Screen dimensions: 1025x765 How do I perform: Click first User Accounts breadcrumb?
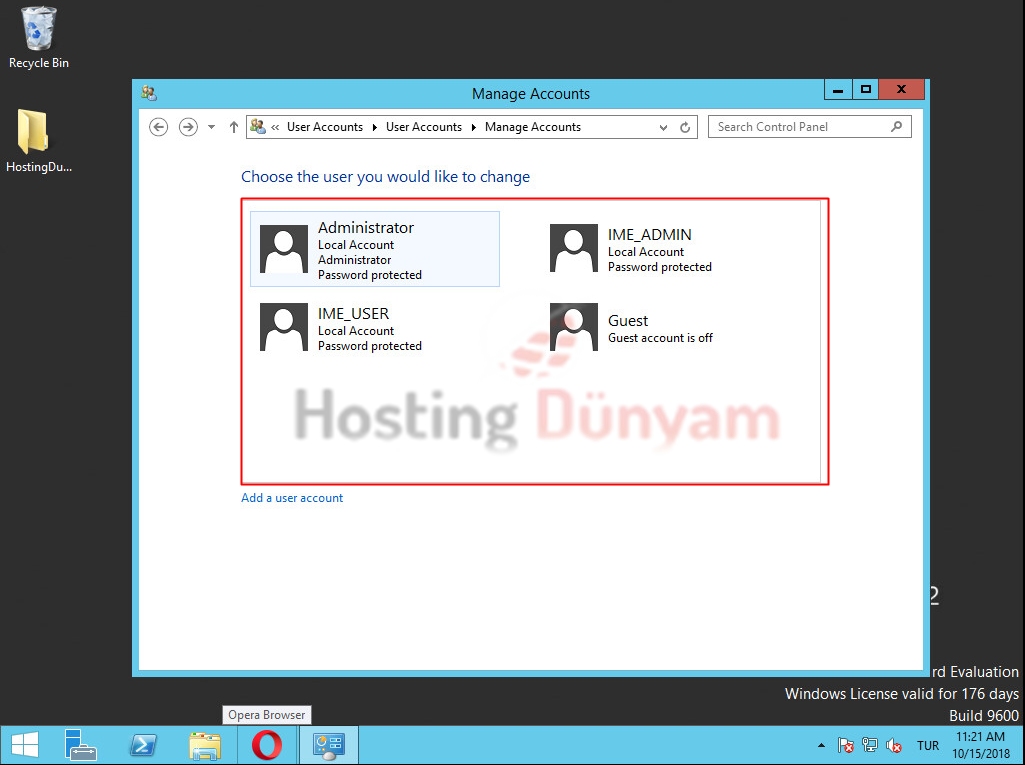(x=325, y=127)
